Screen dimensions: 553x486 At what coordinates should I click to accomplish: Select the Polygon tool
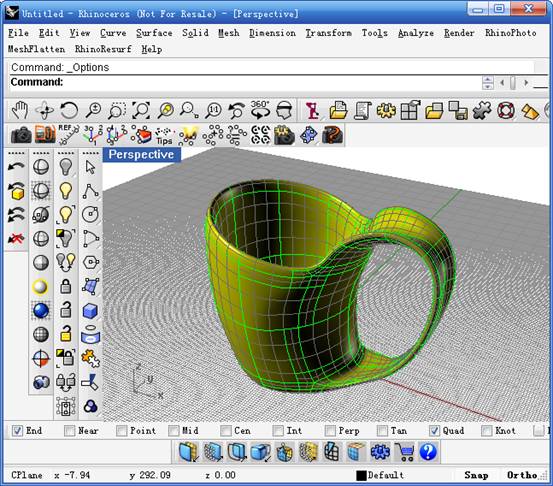[x=91, y=262]
